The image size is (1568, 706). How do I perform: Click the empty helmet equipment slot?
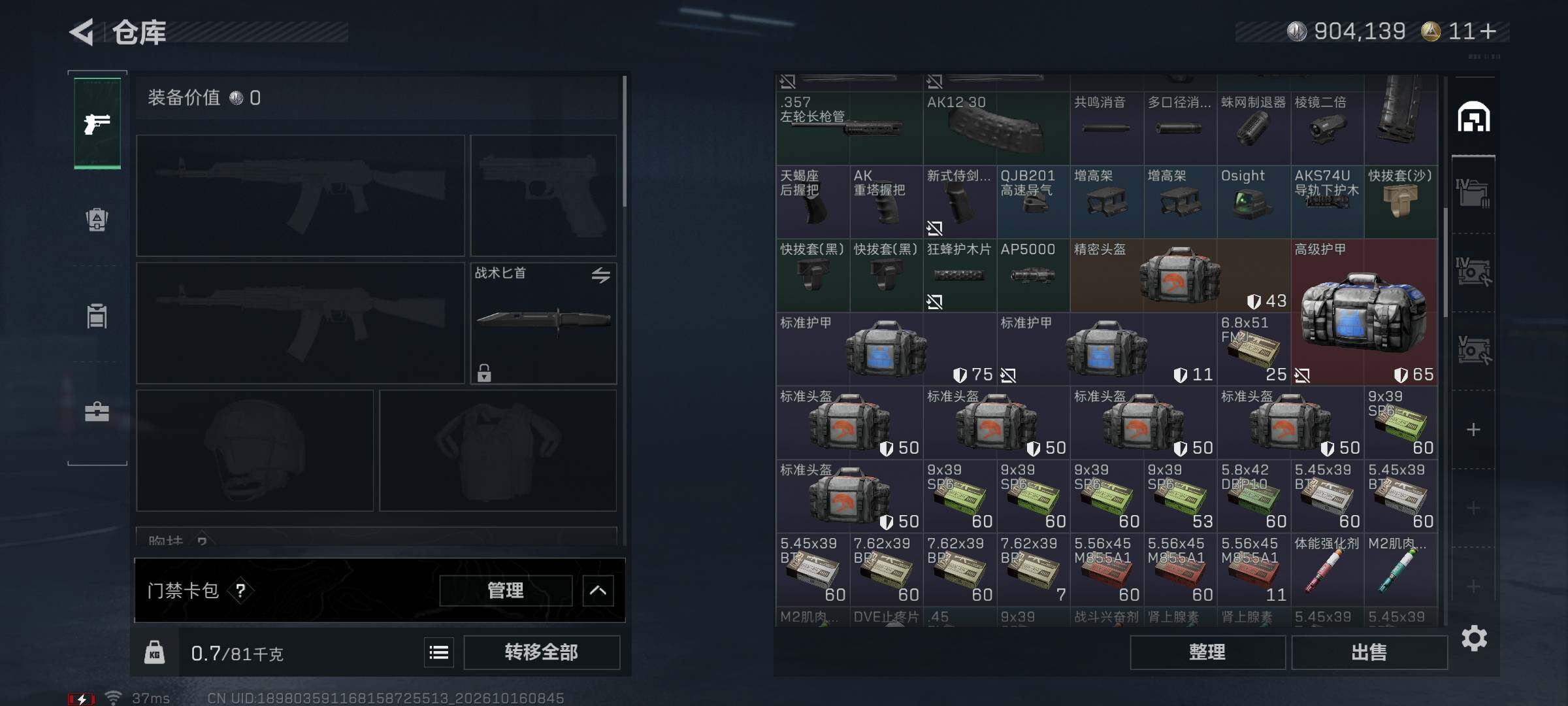coord(255,450)
